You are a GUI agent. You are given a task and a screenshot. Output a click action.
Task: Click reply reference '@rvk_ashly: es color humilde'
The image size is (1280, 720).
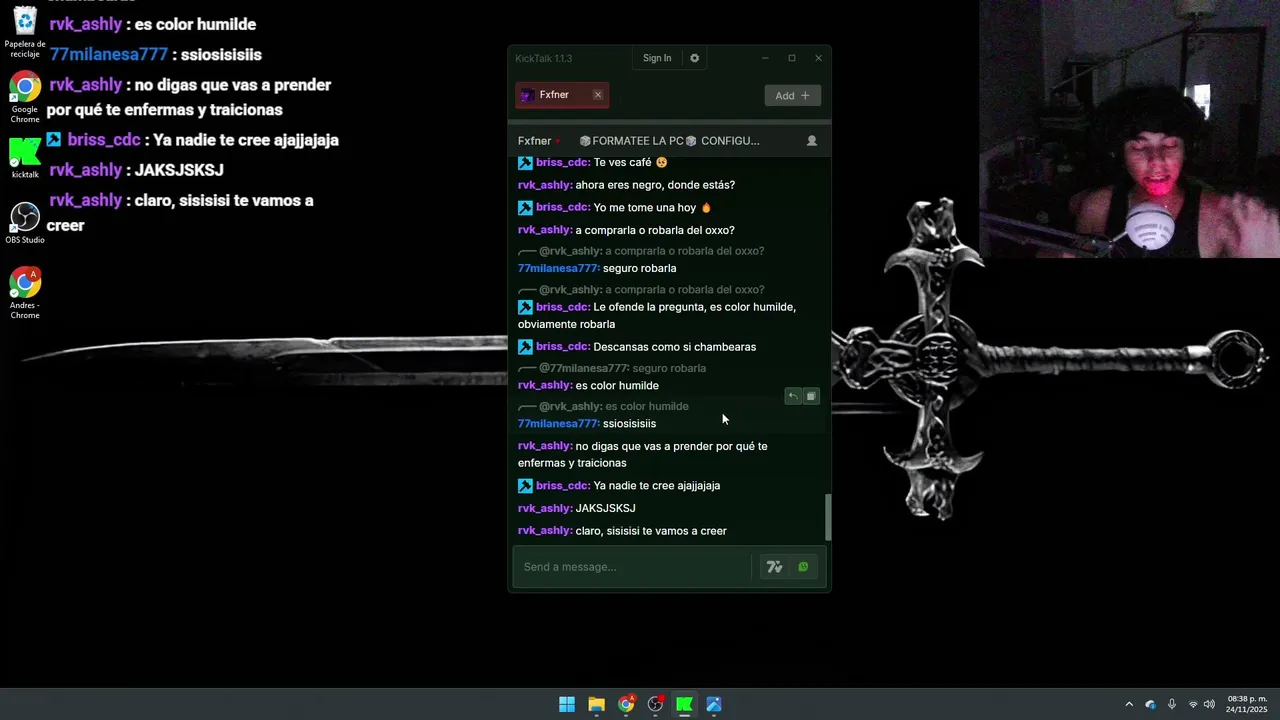(x=613, y=406)
